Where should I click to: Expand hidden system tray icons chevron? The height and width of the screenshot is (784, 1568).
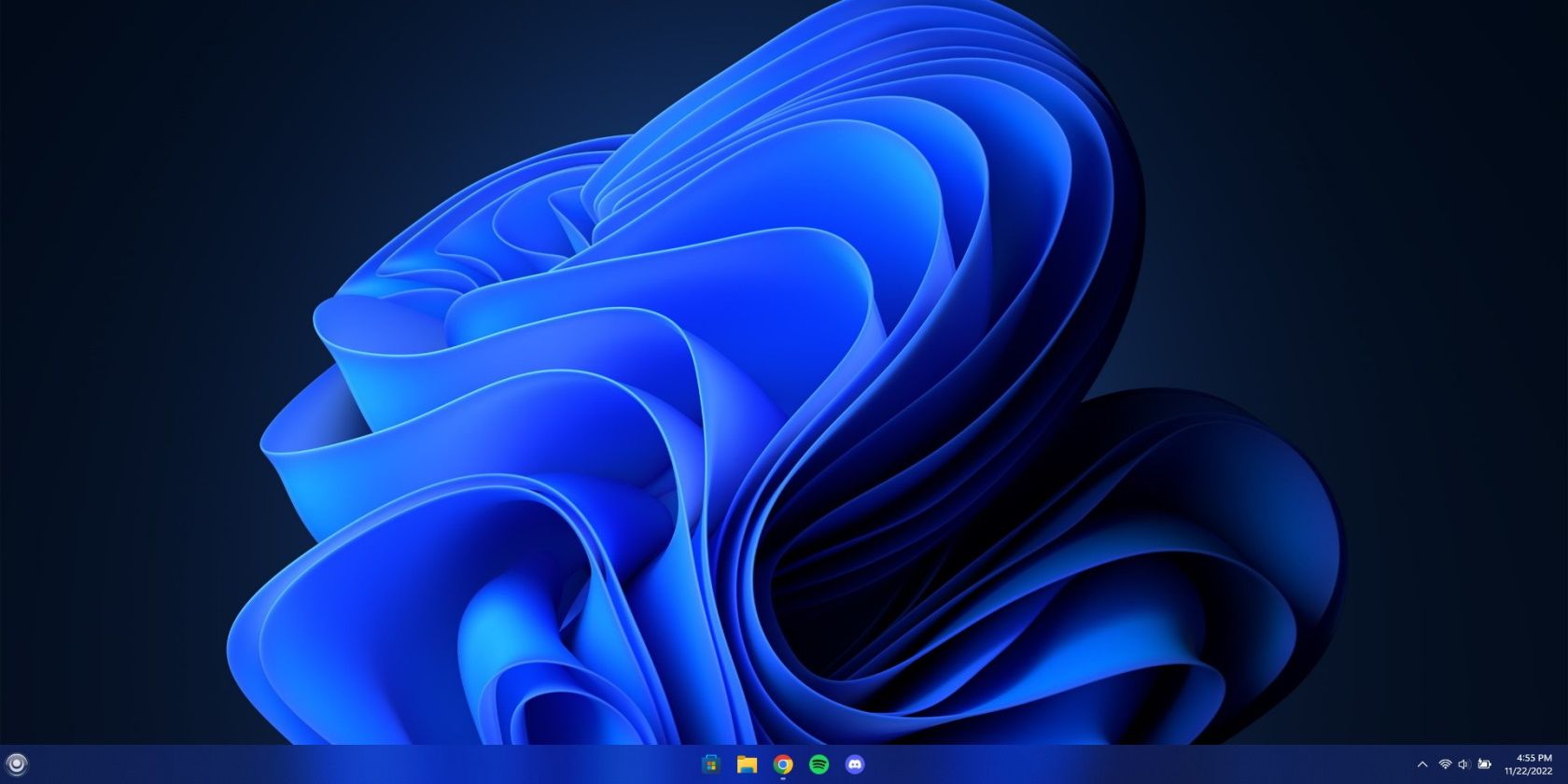(x=1422, y=764)
